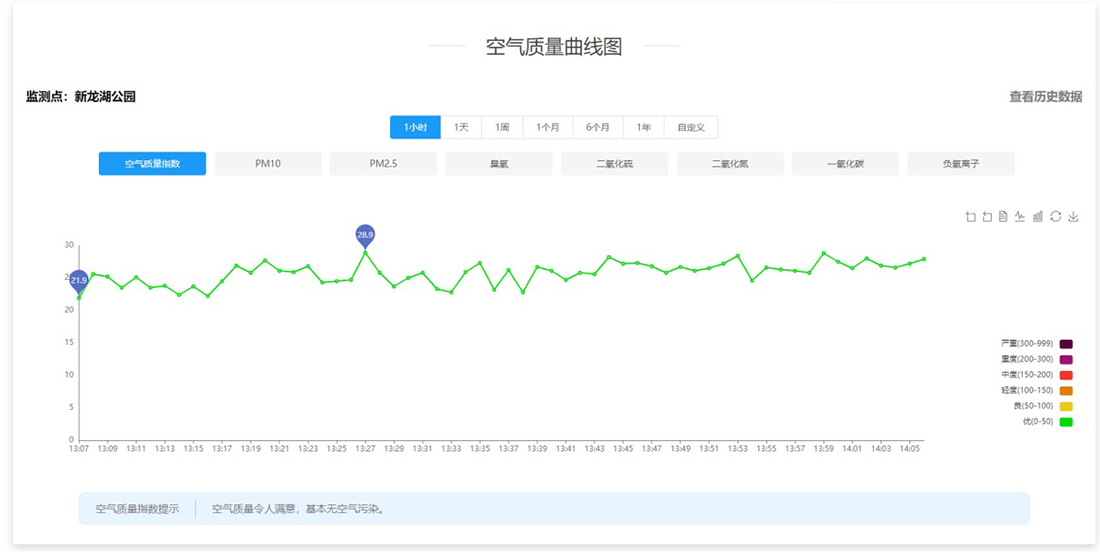Select the 1天 time range

tap(461, 128)
